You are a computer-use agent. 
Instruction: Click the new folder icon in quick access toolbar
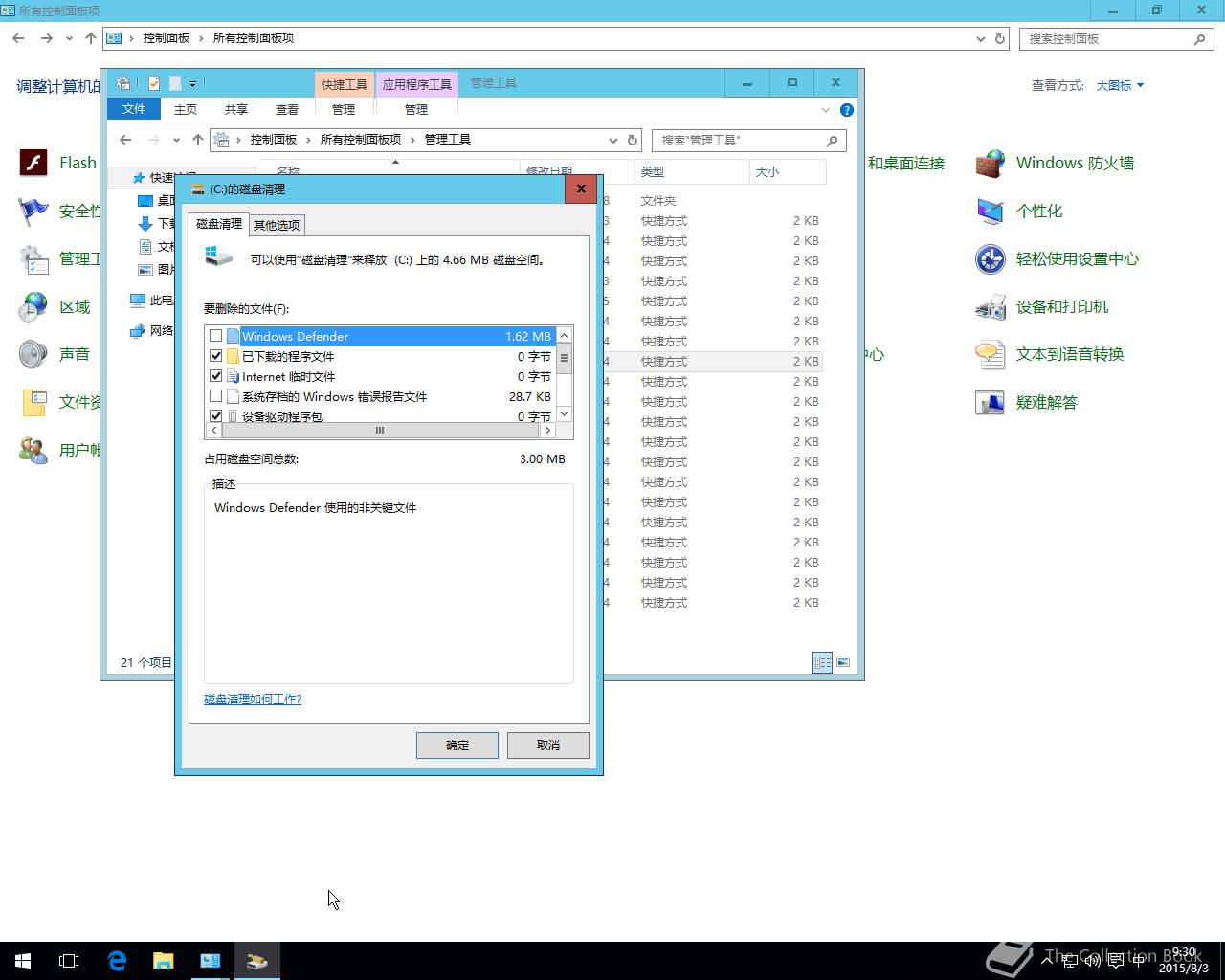click(x=175, y=83)
